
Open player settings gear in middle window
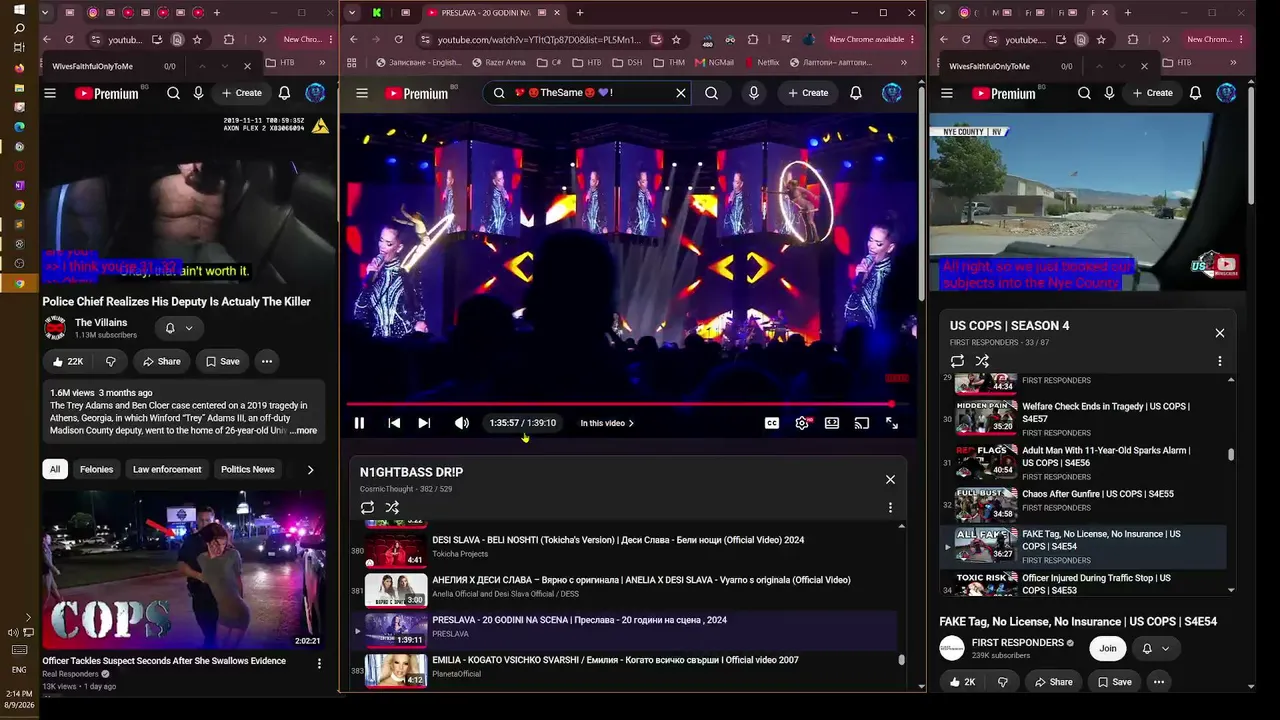click(802, 423)
